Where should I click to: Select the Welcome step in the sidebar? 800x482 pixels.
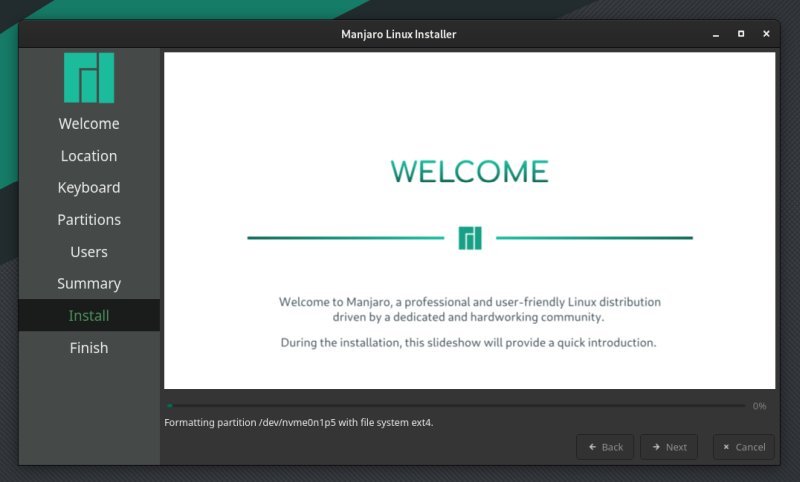coord(89,124)
